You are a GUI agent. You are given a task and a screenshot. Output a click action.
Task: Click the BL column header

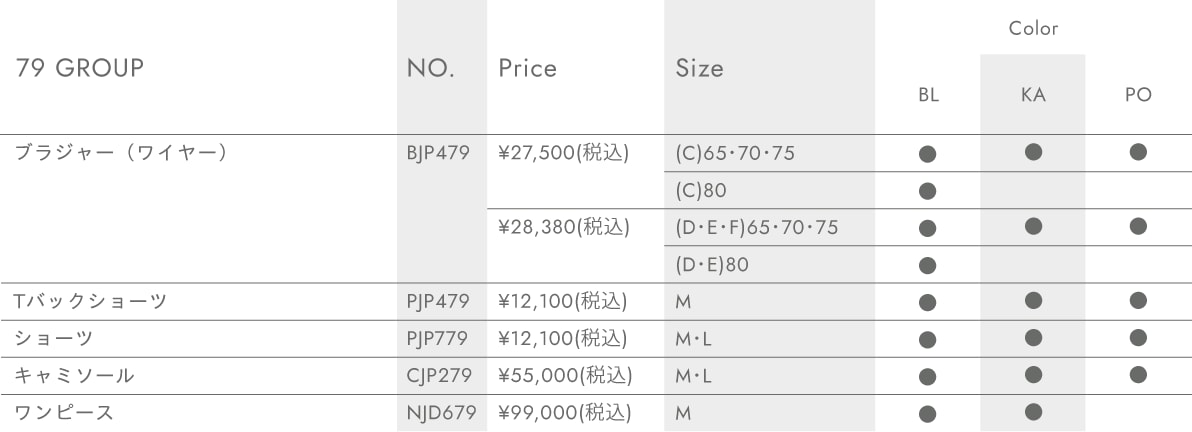(928, 95)
